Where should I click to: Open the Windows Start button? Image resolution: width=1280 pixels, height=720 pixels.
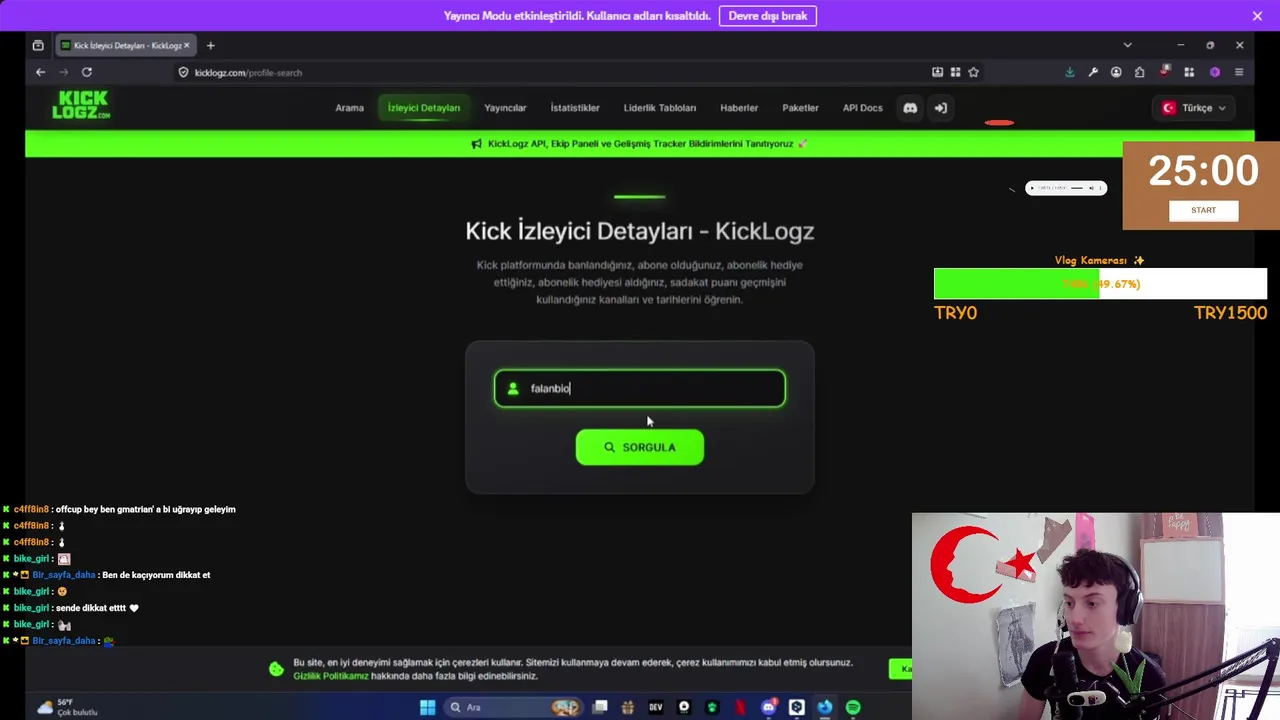(x=427, y=707)
